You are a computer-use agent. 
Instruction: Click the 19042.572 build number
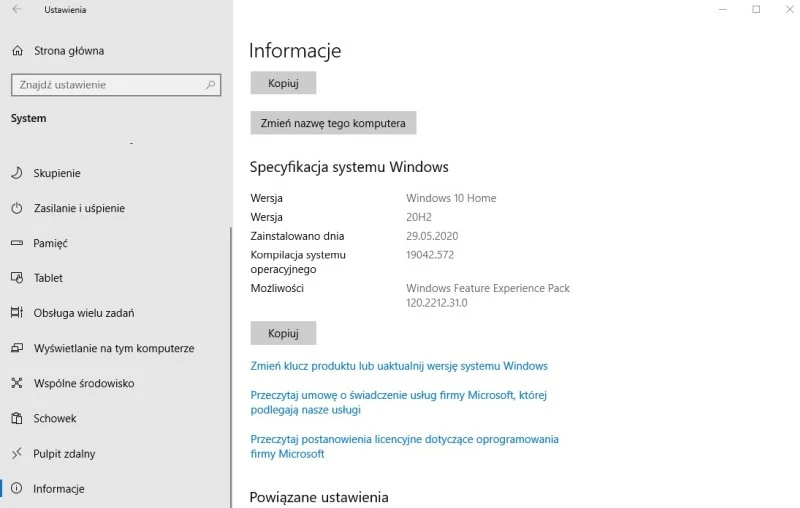(430, 255)
